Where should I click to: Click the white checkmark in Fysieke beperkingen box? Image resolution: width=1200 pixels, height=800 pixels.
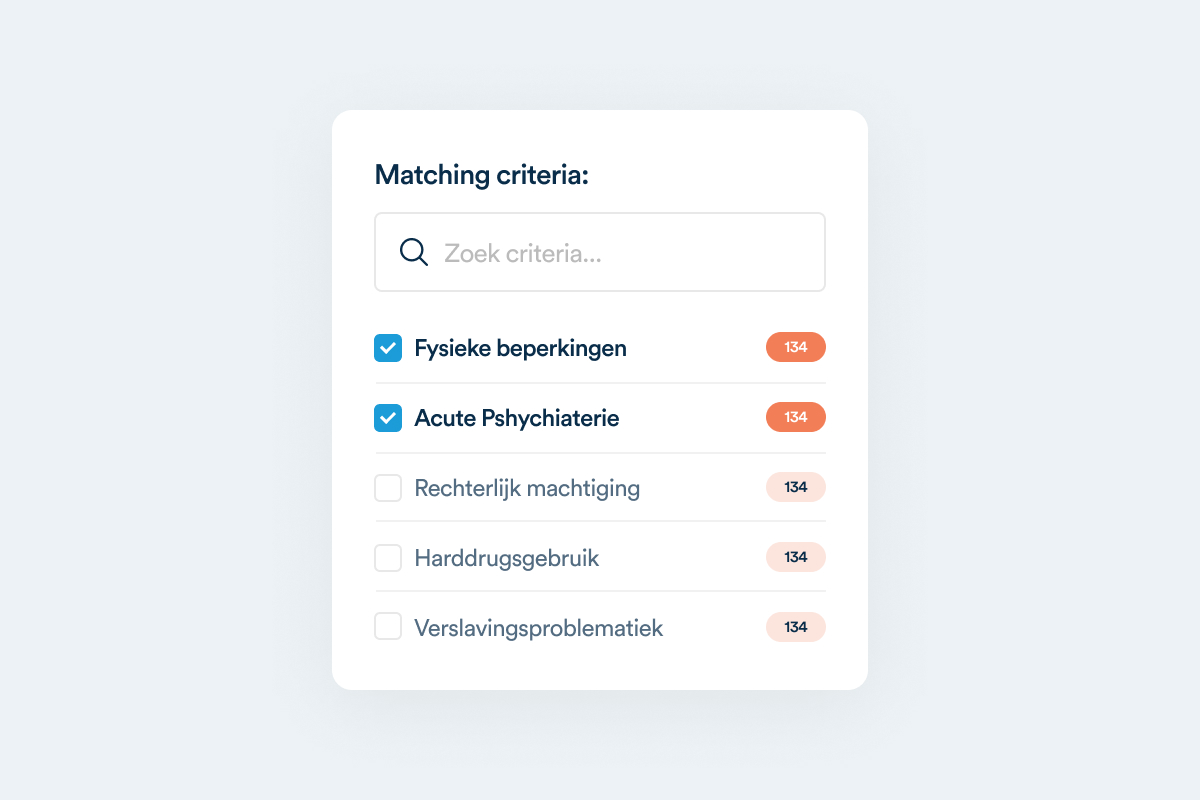388,348
